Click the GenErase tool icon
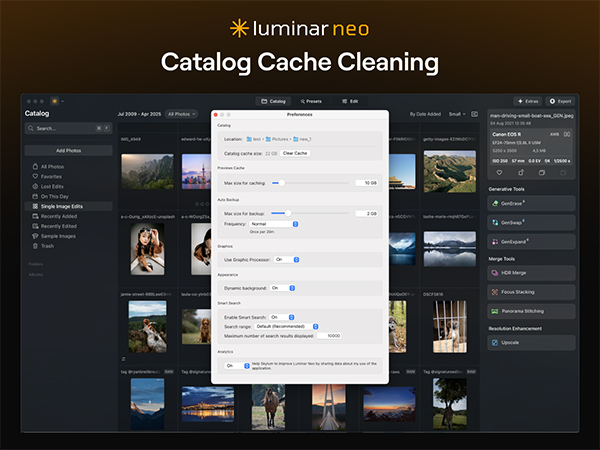 [495, 203]
